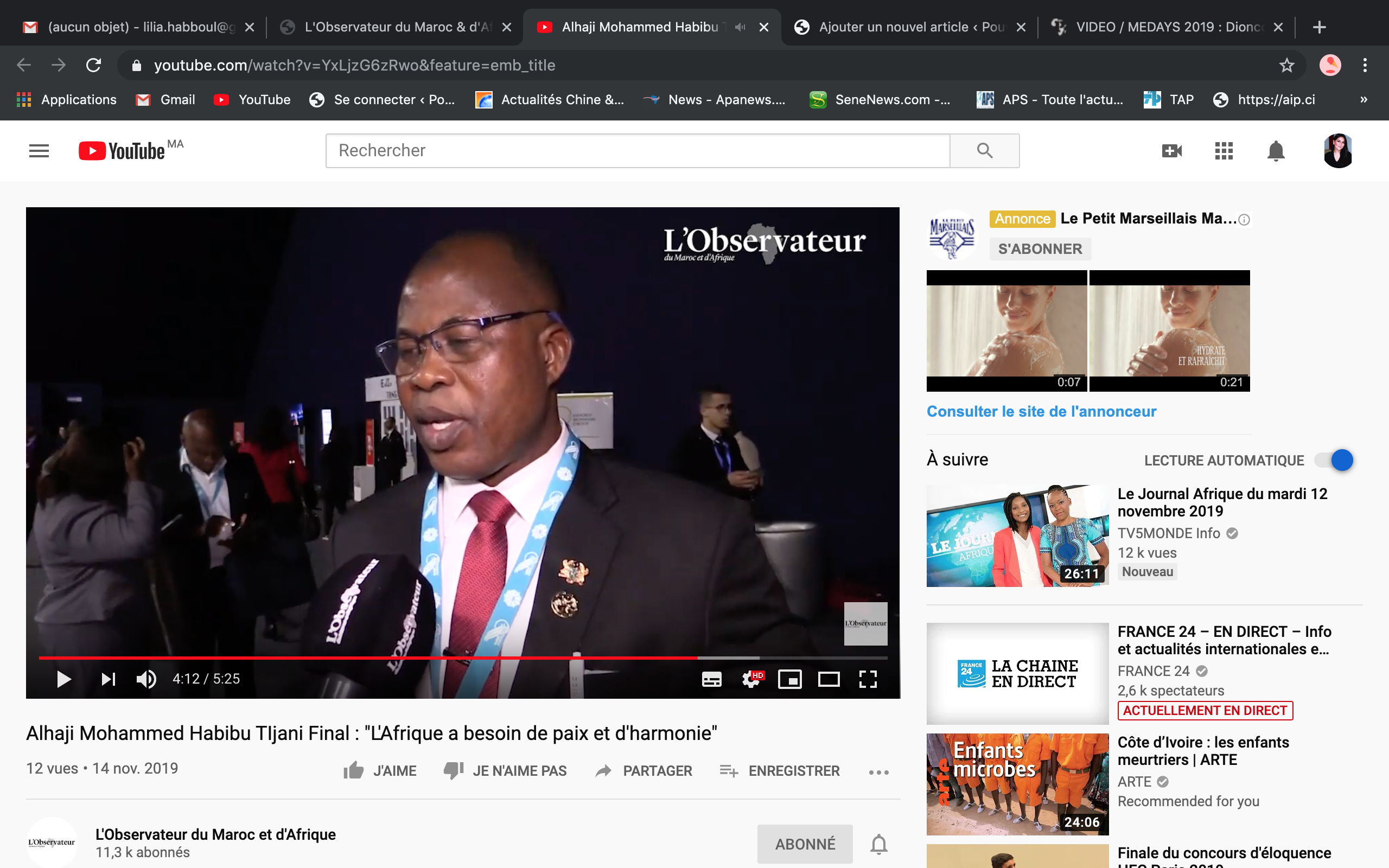Enter fullscreen video mode
The image size is (1389, 868).
pos(868,680)
